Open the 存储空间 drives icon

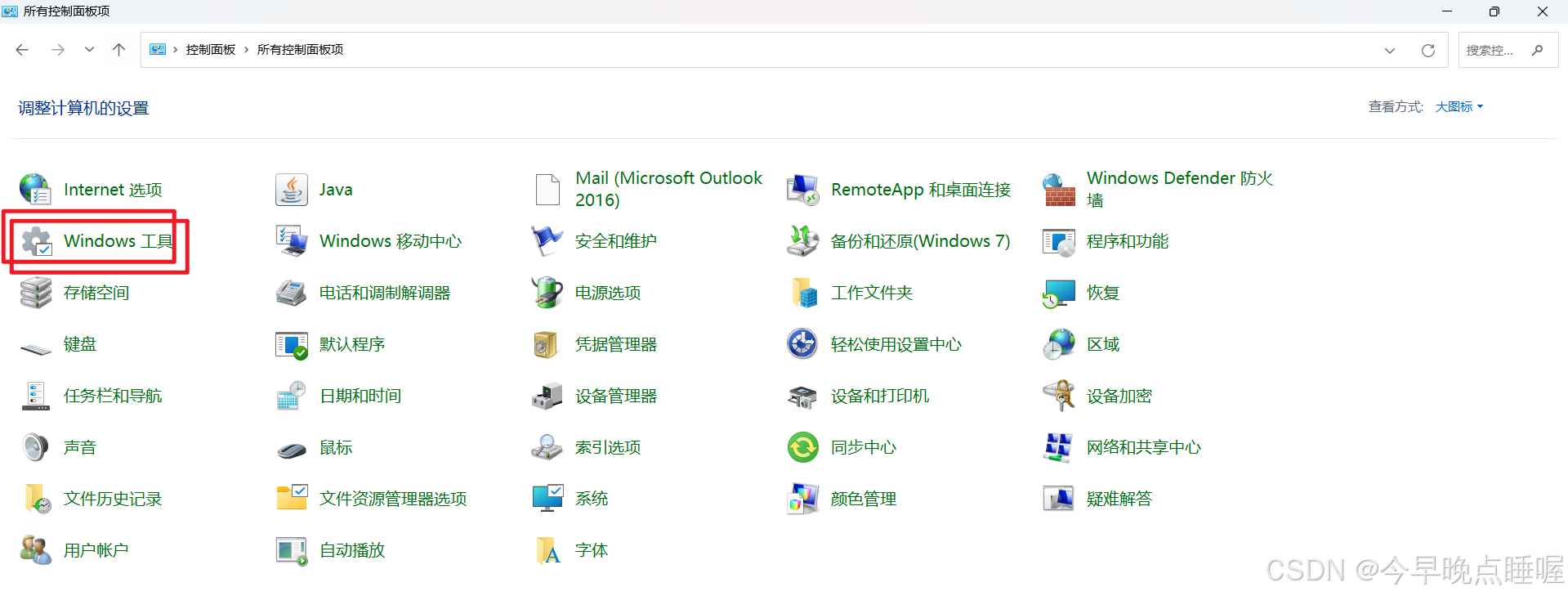(x=35, y=292)
